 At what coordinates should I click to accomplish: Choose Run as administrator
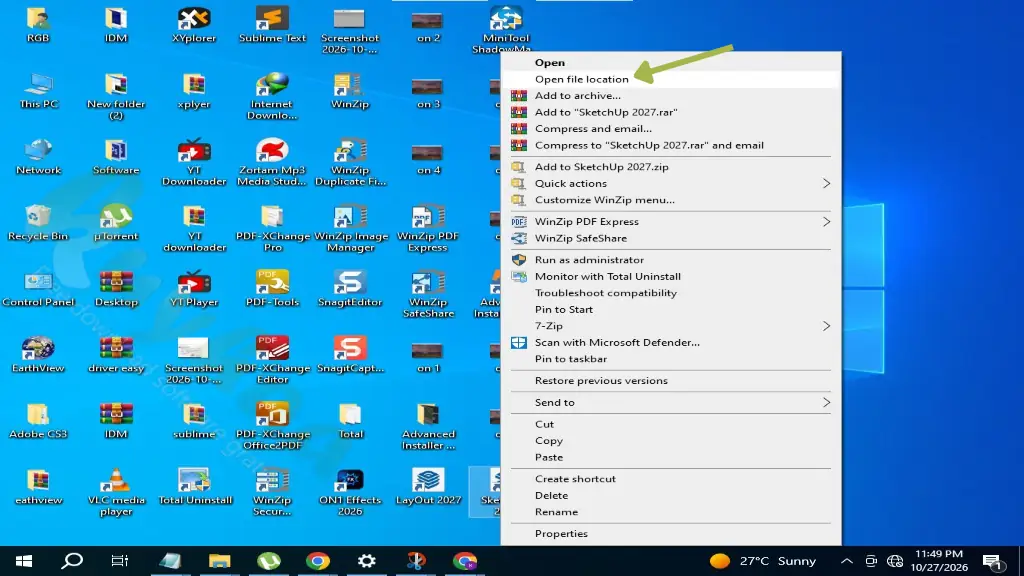pos(671,260)
